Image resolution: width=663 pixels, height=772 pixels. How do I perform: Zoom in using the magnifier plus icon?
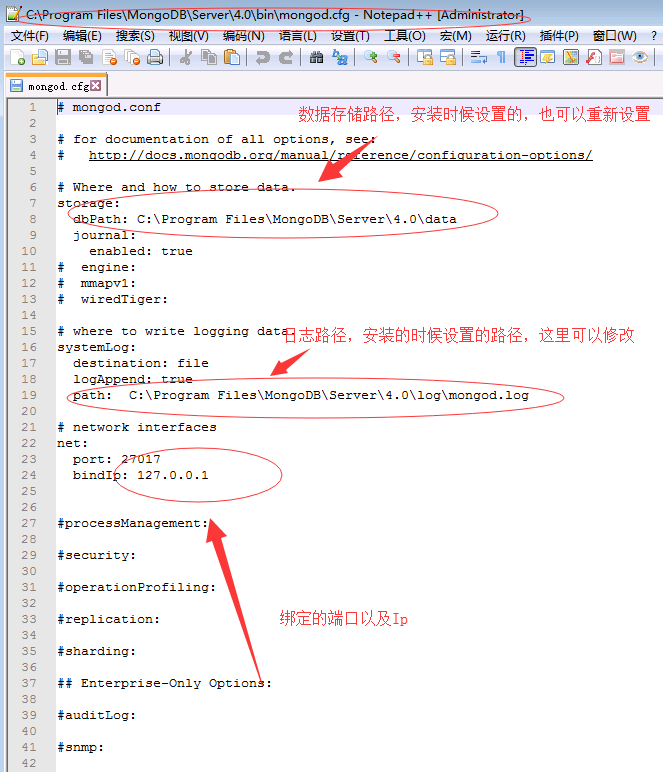point(371,58)
